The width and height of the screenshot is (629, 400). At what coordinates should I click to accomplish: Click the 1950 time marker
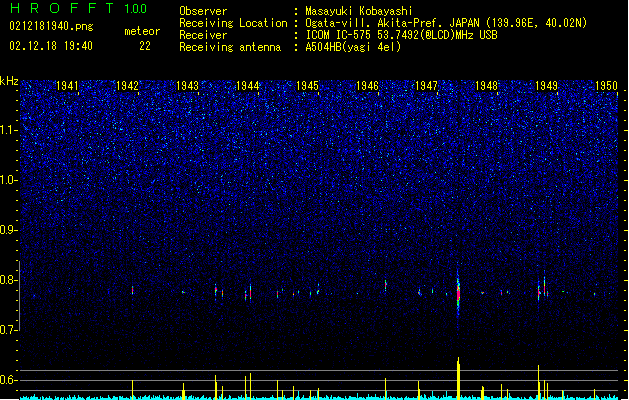pyautogui.click(x=606, y=86)
